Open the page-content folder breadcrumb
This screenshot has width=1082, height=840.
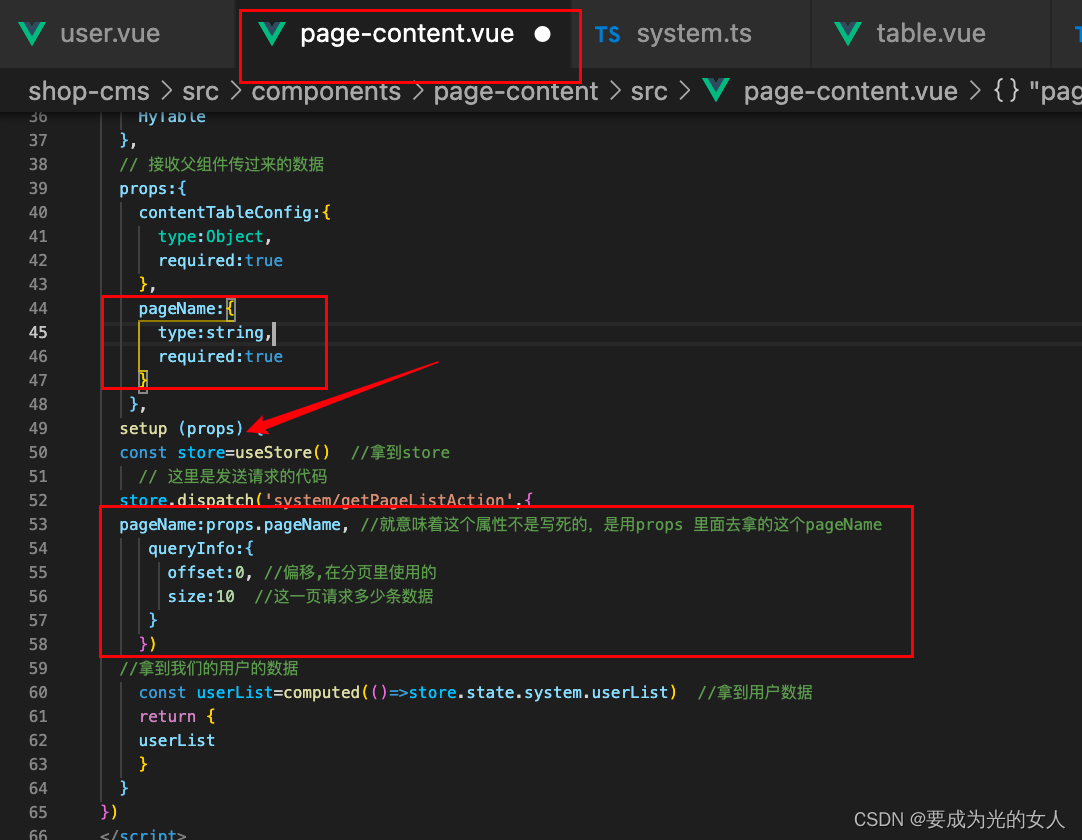[515, 91]
